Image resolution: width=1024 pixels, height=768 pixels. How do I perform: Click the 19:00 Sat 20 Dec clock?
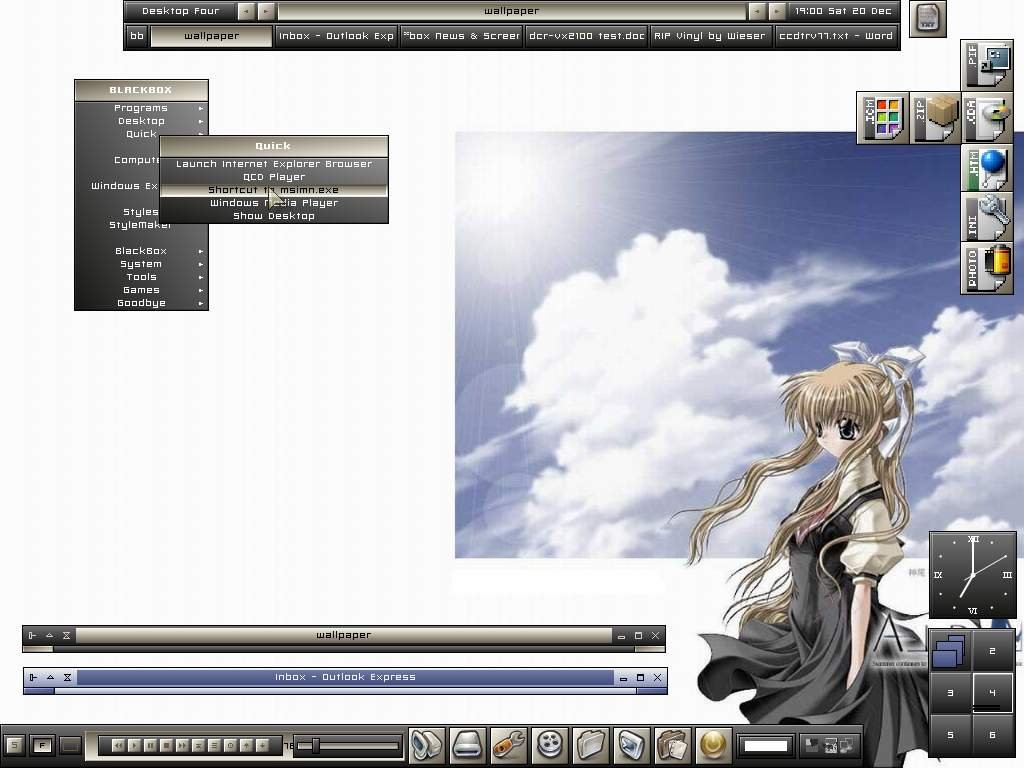tap(843, 11)
